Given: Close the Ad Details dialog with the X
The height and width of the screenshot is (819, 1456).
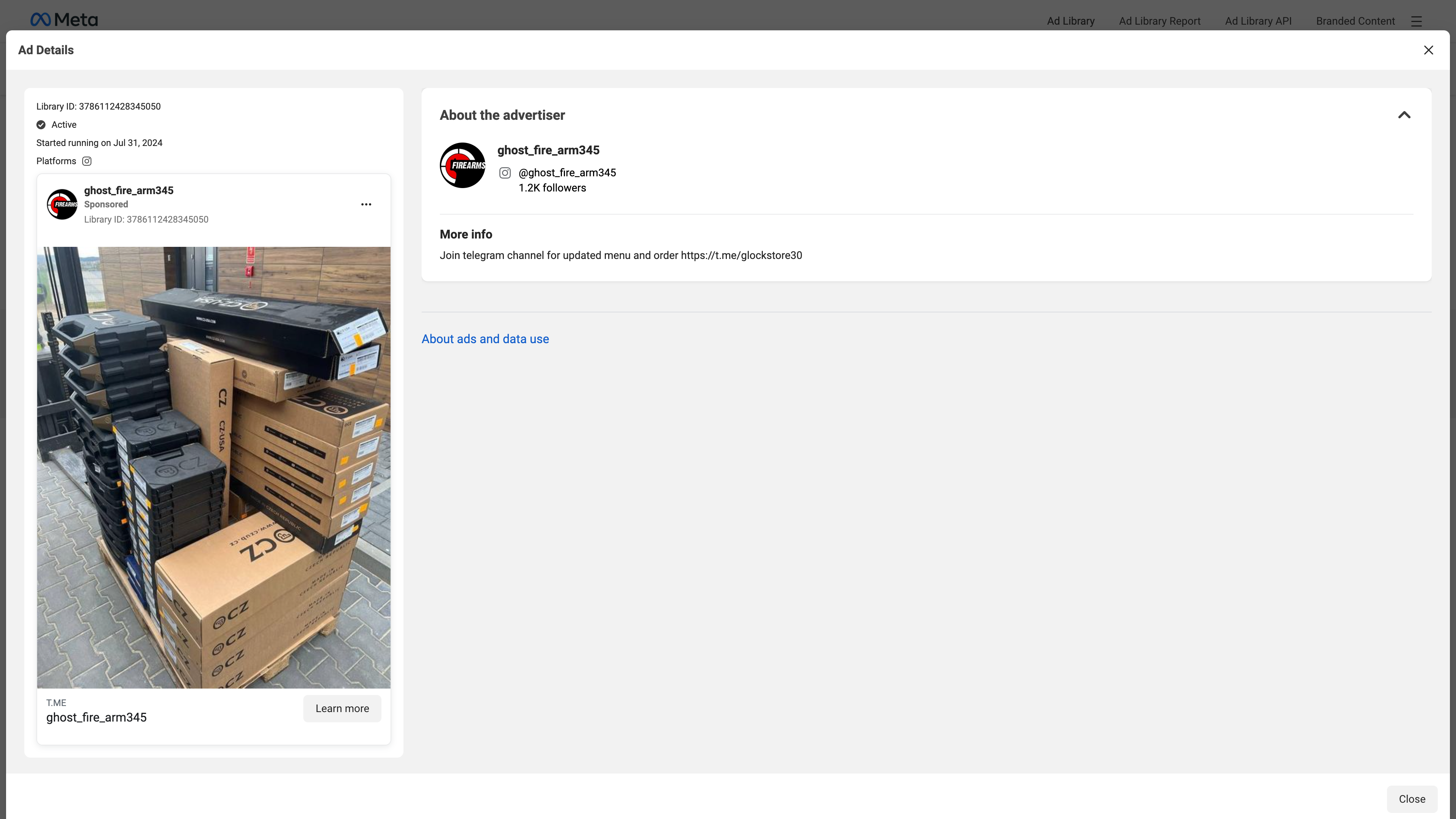Looking at the screenshot, I should point(1428,50).
